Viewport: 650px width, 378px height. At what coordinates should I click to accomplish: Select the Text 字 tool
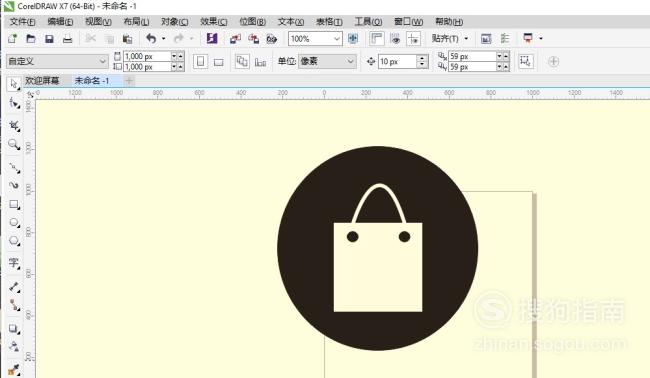[14, 263]
